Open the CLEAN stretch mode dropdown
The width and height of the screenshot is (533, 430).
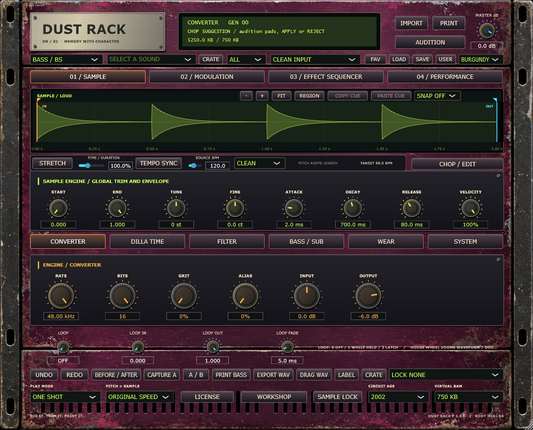tap(259, 164)
